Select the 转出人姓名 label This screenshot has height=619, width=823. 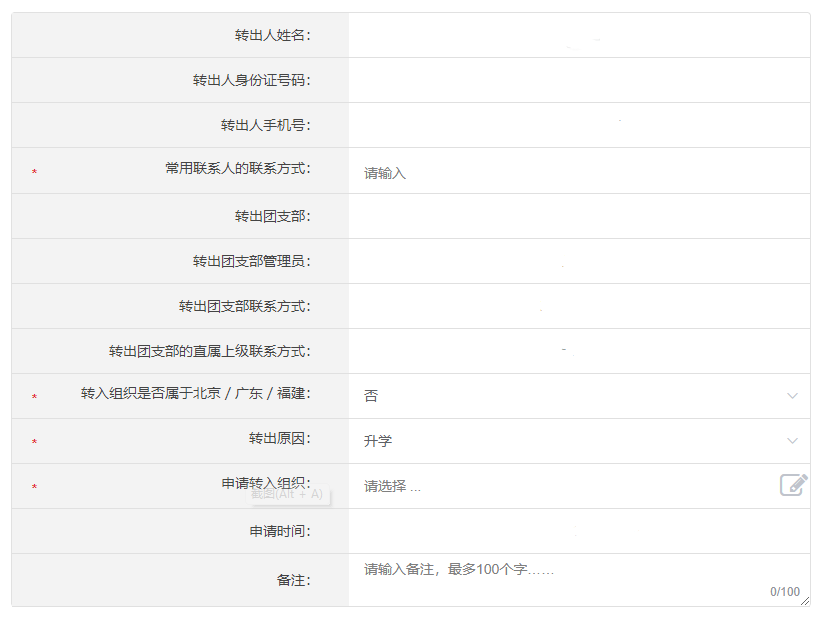pos(273,35)
